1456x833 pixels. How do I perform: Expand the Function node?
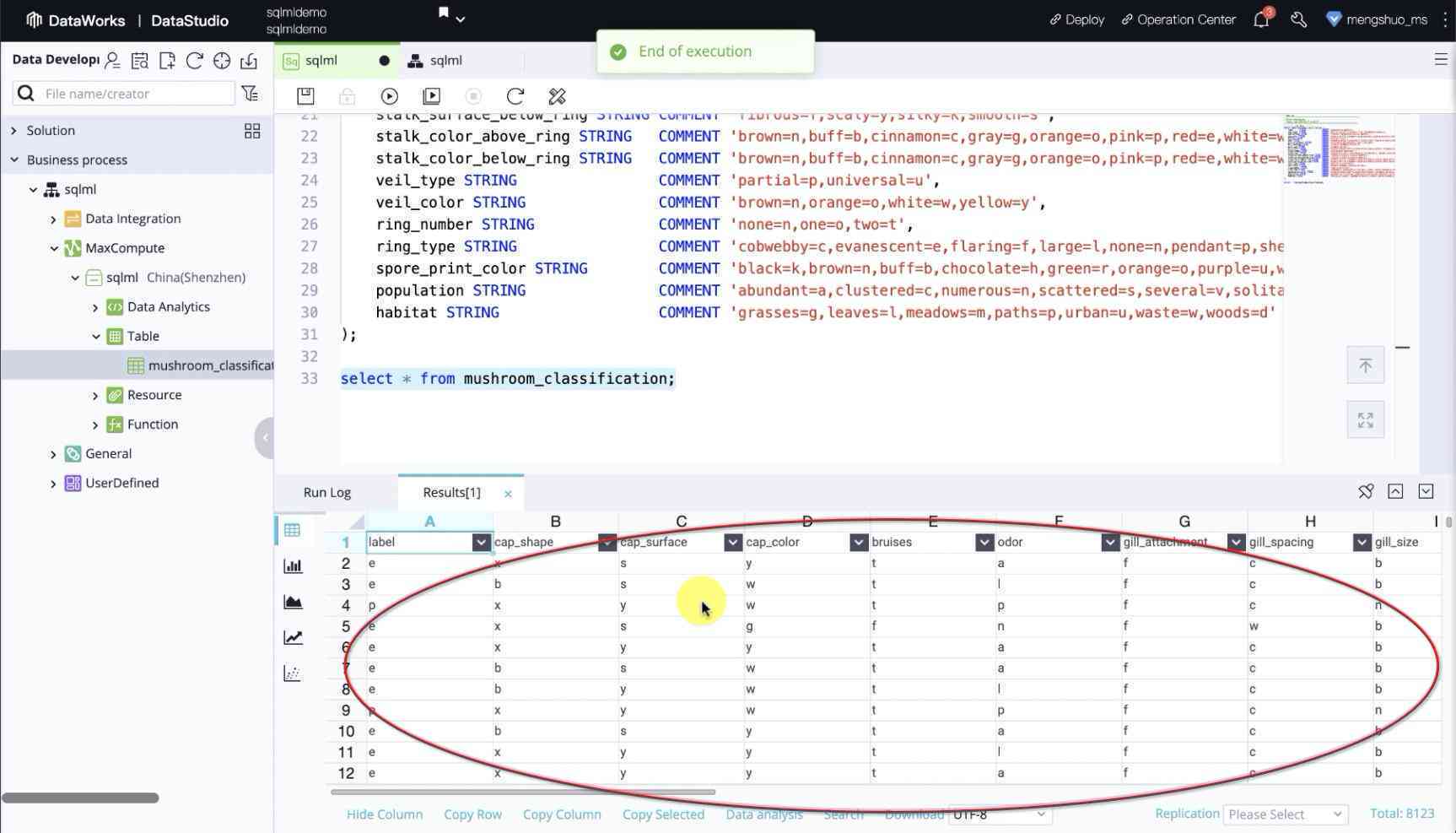(95, 425)
